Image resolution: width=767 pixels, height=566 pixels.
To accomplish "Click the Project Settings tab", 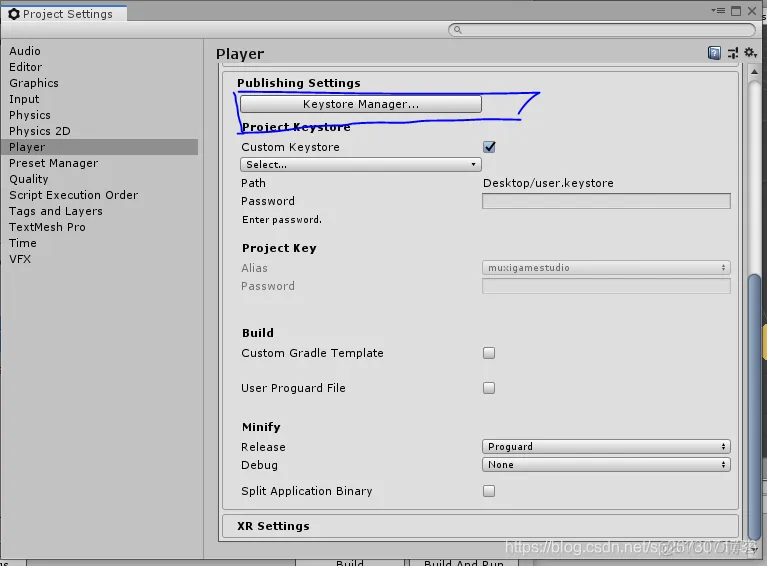I will (x=64, y=14).
